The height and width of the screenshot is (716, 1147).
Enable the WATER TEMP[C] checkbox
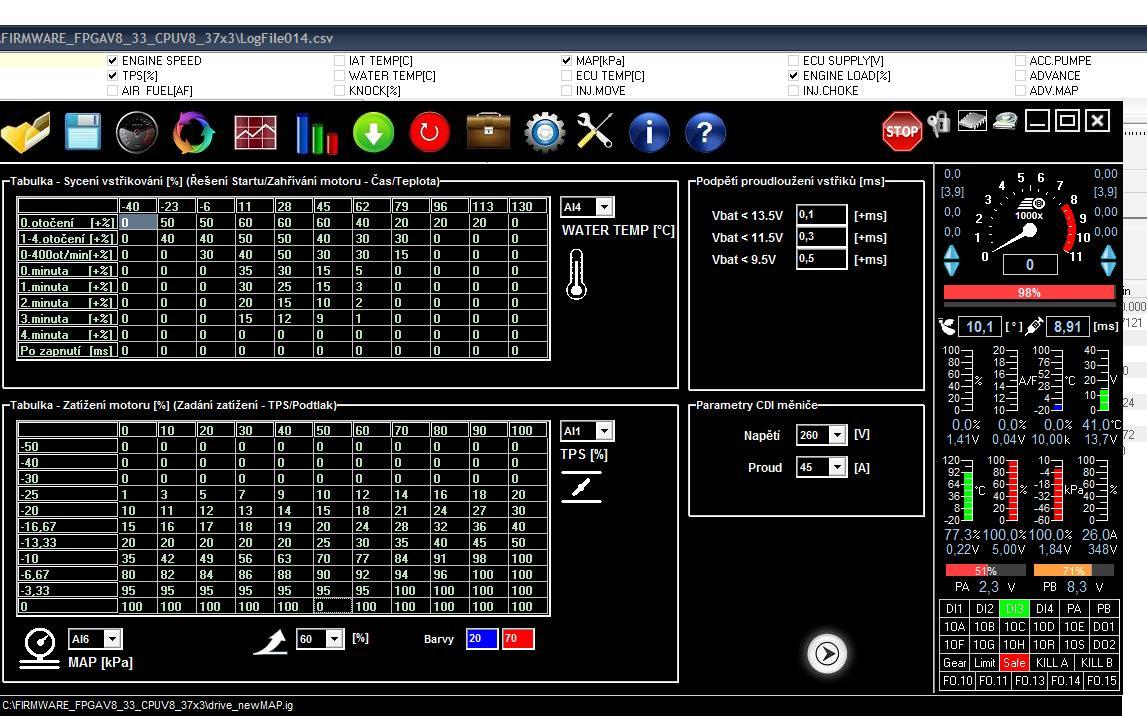pyautogui.click(x=340, y=76)
